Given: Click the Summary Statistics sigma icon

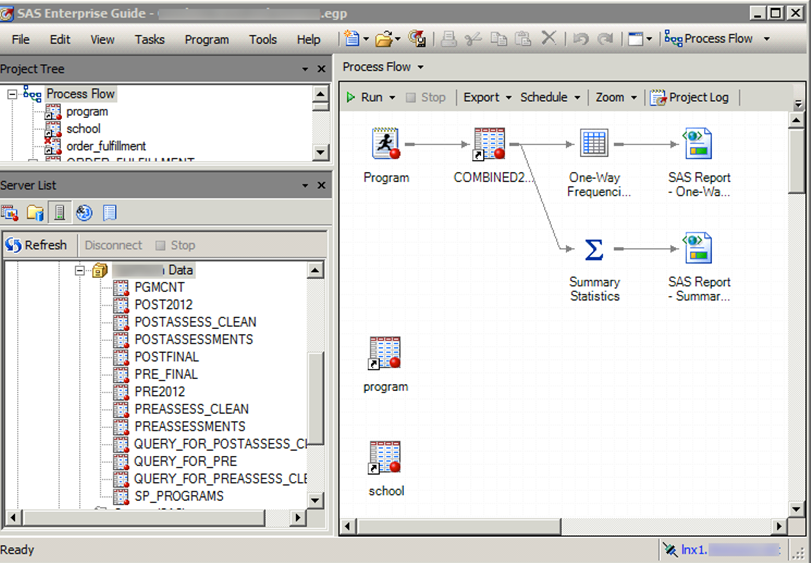Looking at the screenshot, I should pos(594,249).
